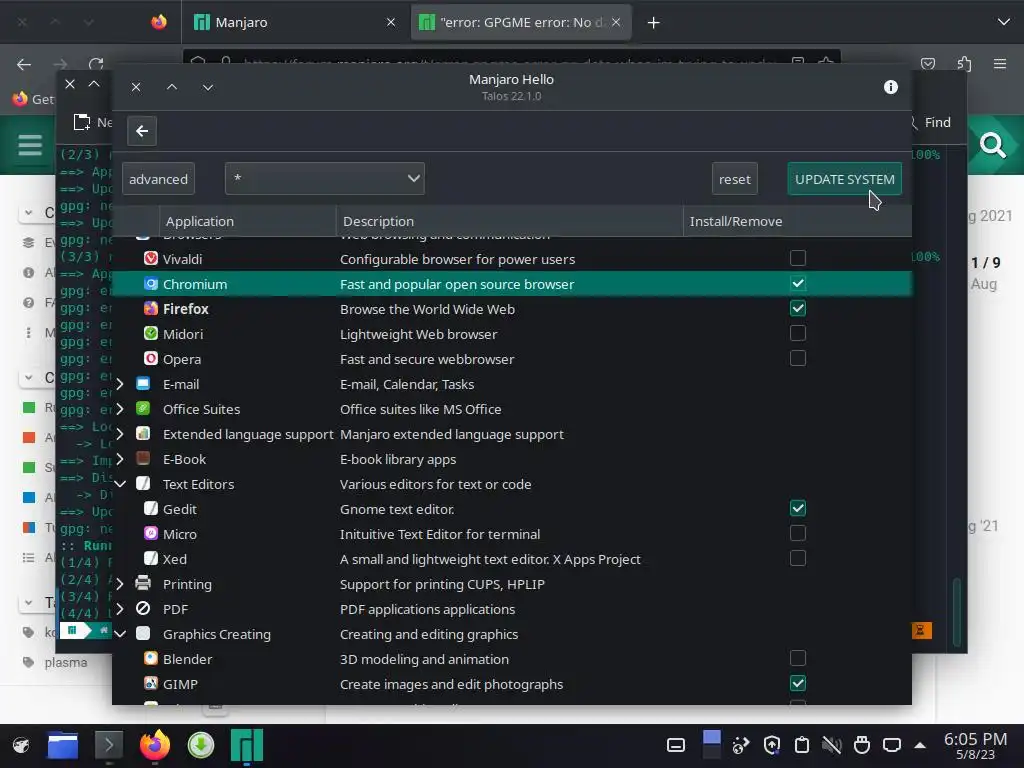1024x768 pixels.
Task: Click the Midori app icon
Action: pos(151,334)
